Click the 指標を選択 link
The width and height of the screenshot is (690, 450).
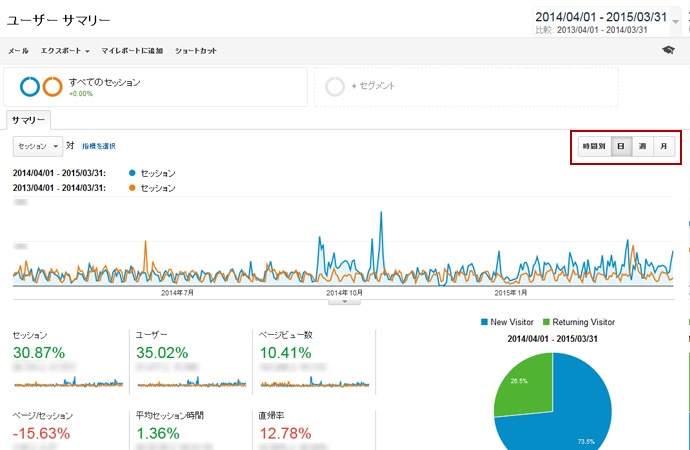(x=99, y=146)
